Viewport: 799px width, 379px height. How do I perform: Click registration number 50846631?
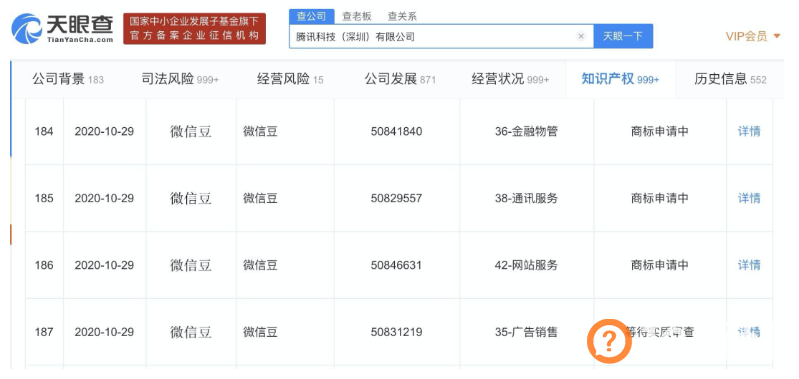point(396,265)
